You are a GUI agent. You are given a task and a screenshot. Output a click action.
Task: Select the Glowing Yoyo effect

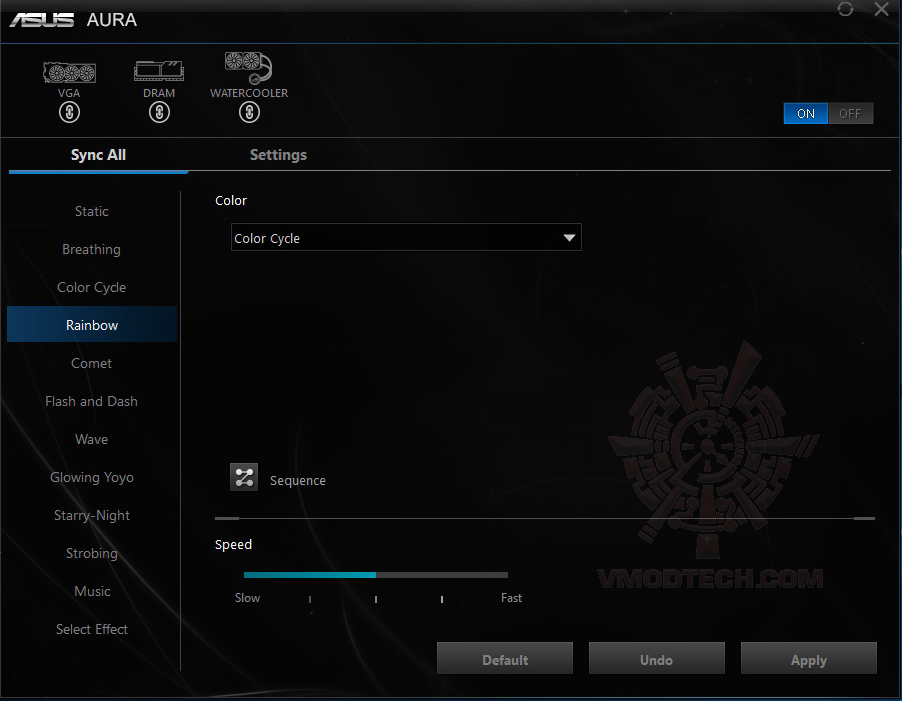click(91, 477)
